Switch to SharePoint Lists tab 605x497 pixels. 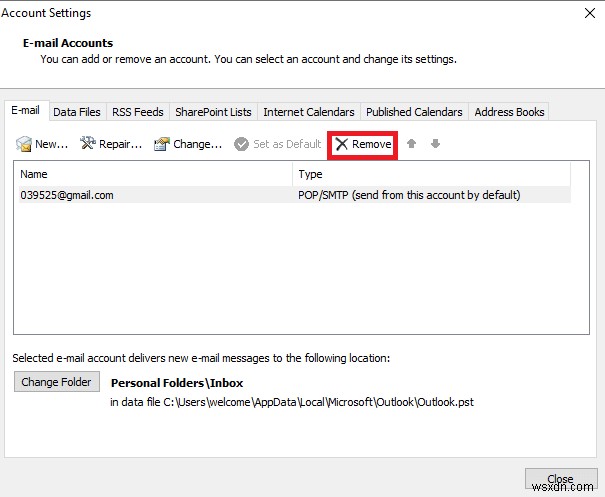pos(213,112)
